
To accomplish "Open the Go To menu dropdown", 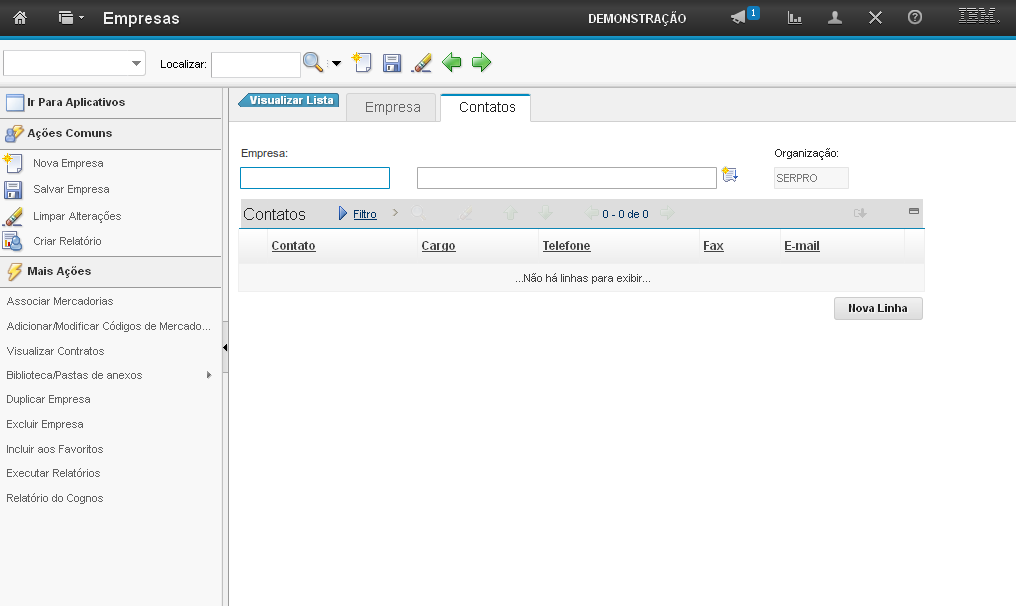I will click(x=70, y=18).
